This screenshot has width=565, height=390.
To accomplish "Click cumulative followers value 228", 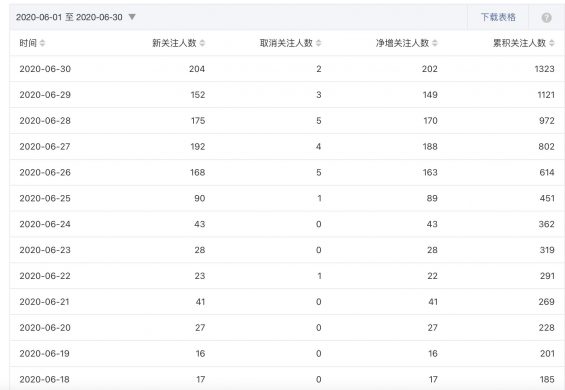I will tap(547, 328).
